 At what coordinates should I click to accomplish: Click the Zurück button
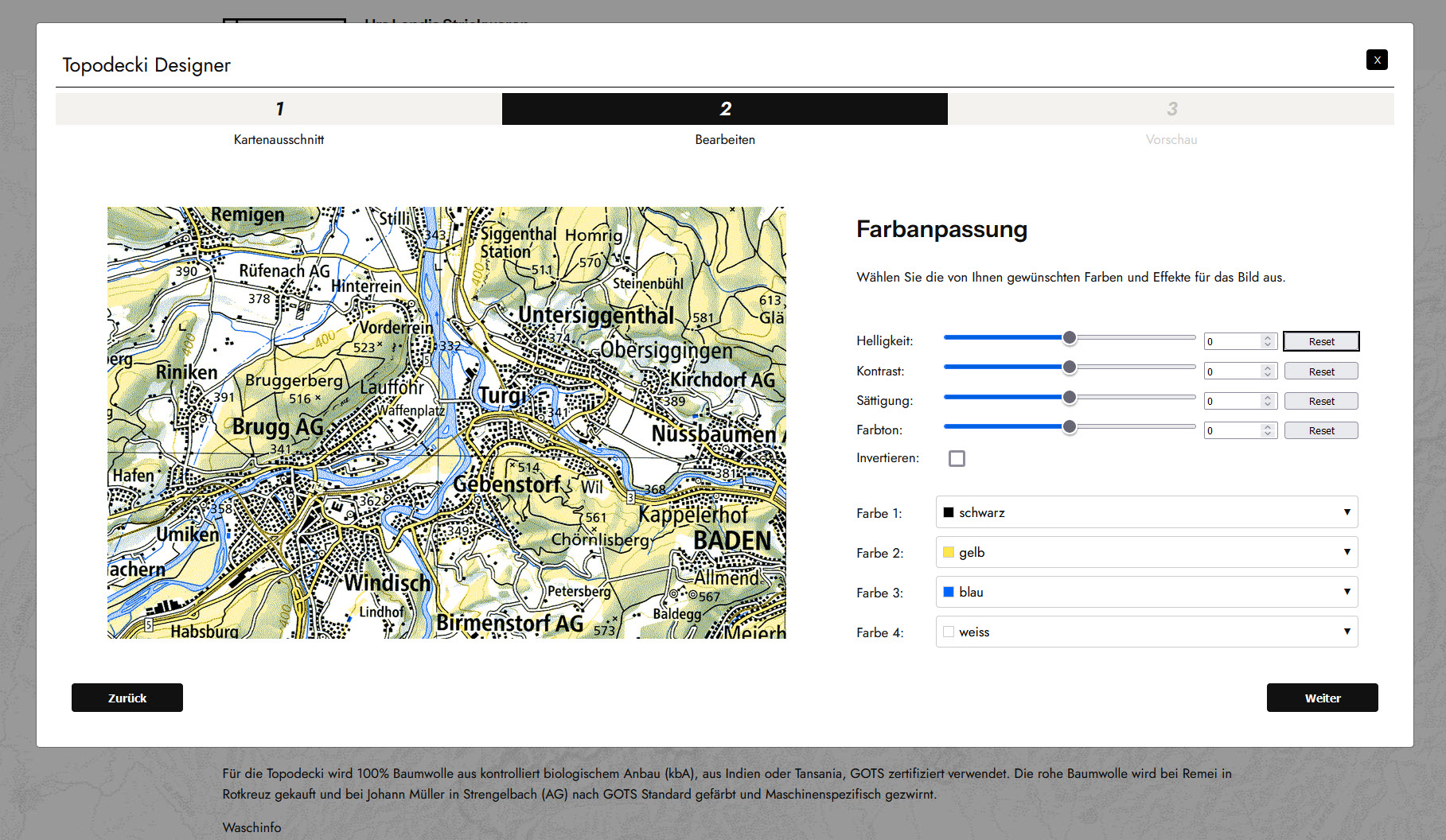click(127, 698)
